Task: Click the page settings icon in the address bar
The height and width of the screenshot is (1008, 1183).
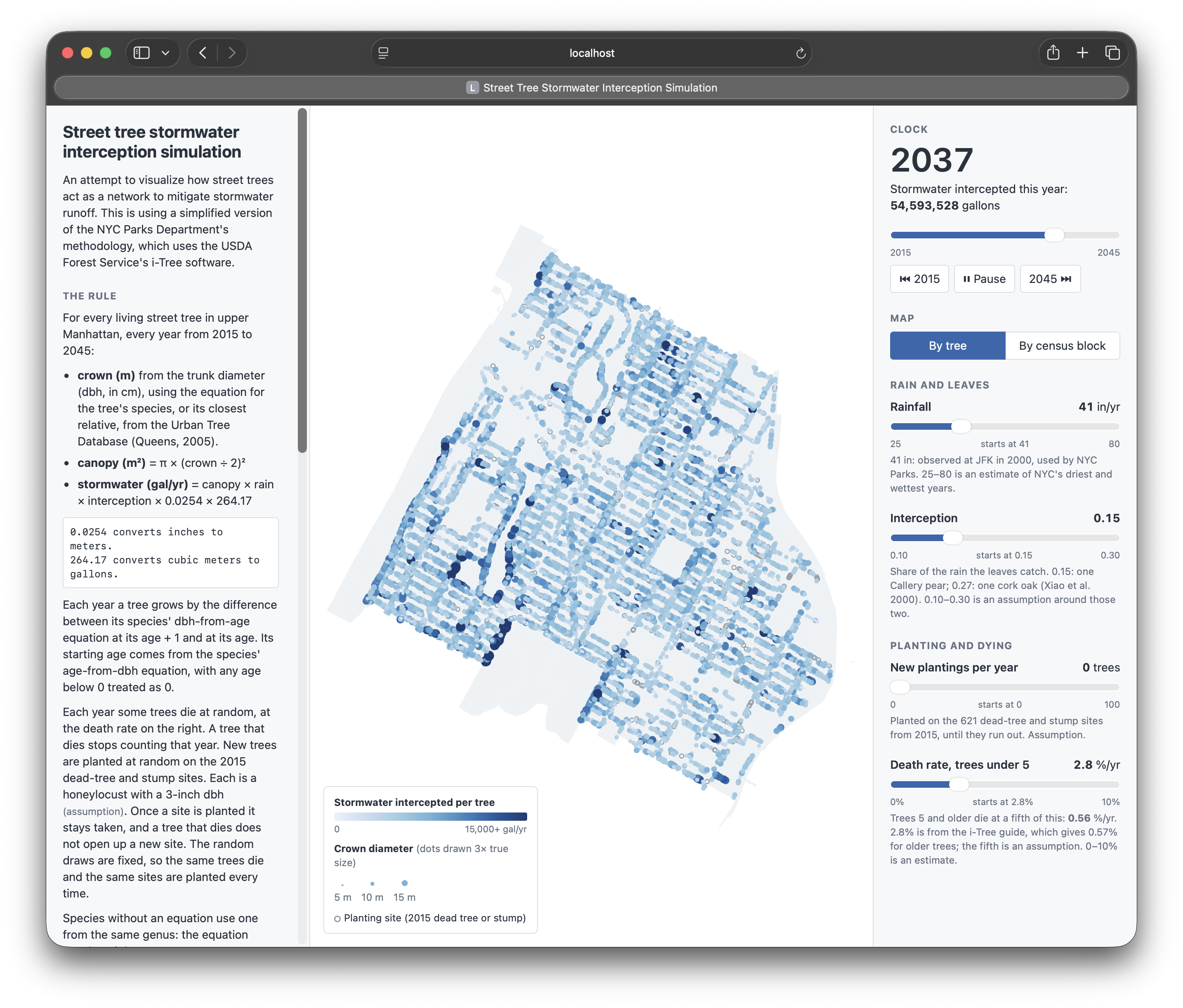Action: [x=384, y=53]
